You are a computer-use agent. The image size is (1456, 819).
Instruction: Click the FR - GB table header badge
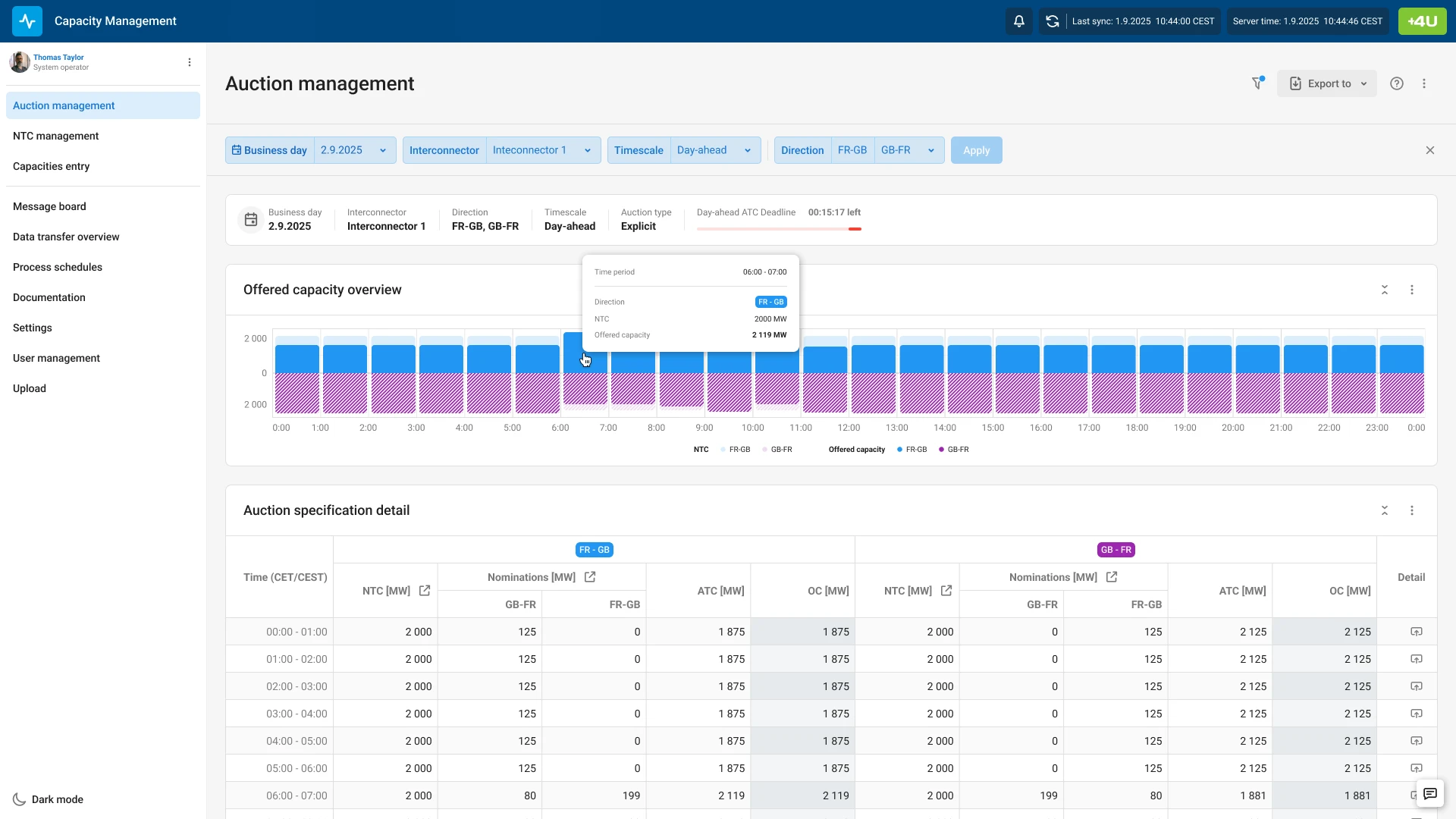click(x=595, y=550)
